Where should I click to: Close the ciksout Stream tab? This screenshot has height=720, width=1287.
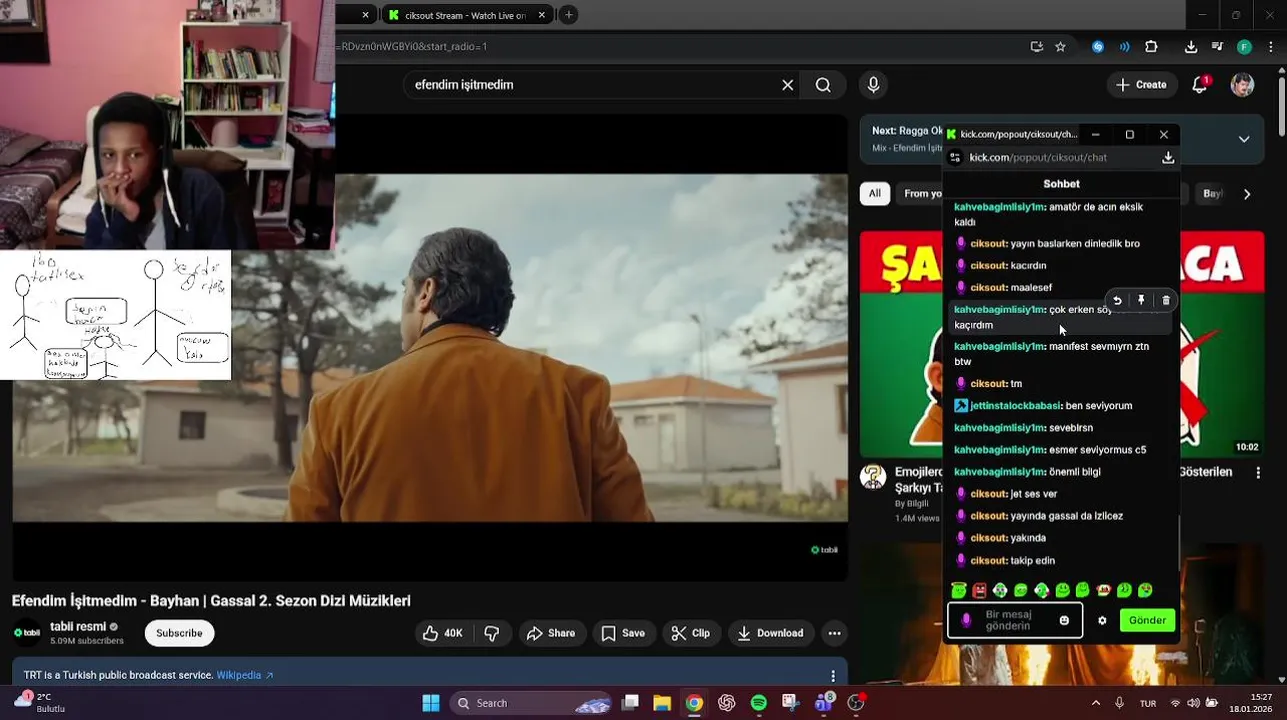click(542, 15)
